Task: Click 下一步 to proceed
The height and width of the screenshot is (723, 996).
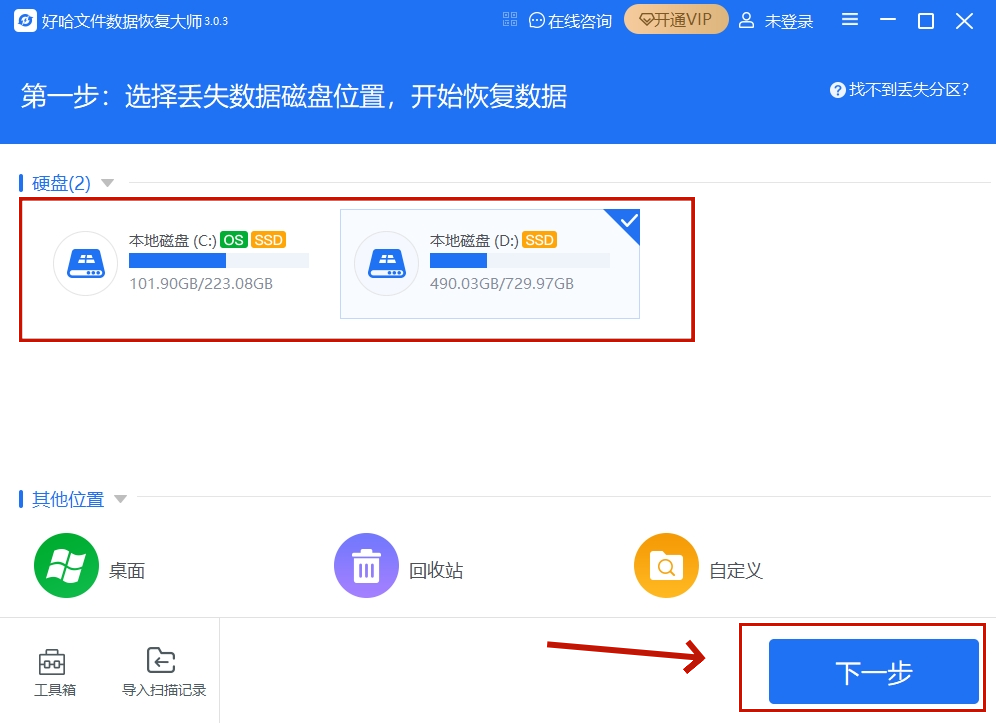Action: (873, 671)
